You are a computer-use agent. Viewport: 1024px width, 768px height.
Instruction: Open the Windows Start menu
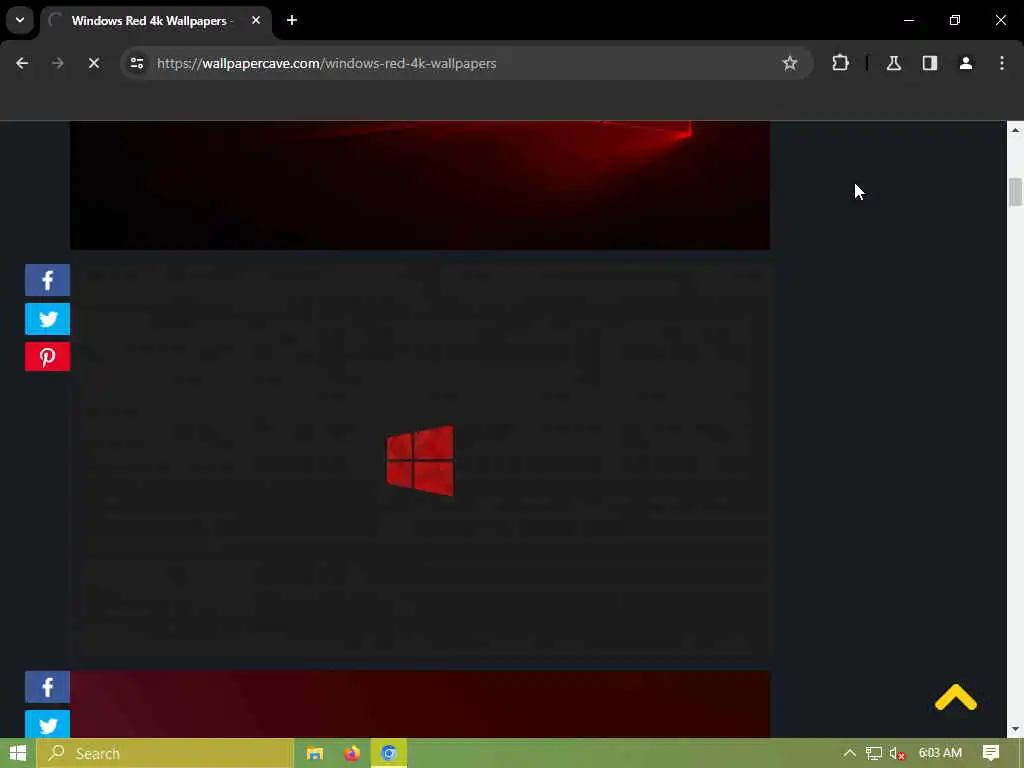[18, 753]
